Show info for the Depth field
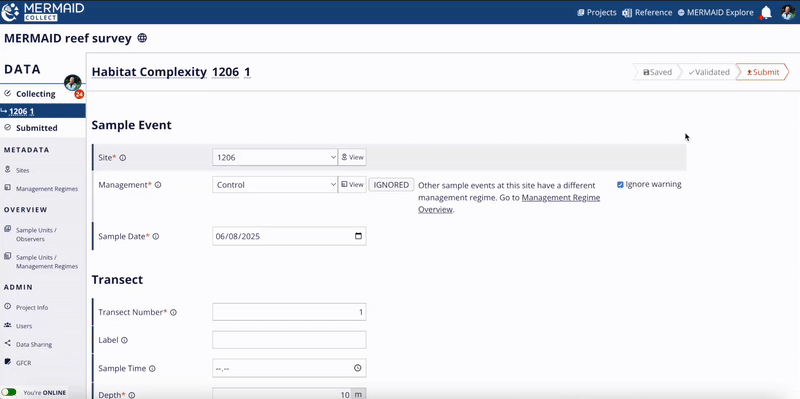 pyautogui.click(x=132, y=395)
